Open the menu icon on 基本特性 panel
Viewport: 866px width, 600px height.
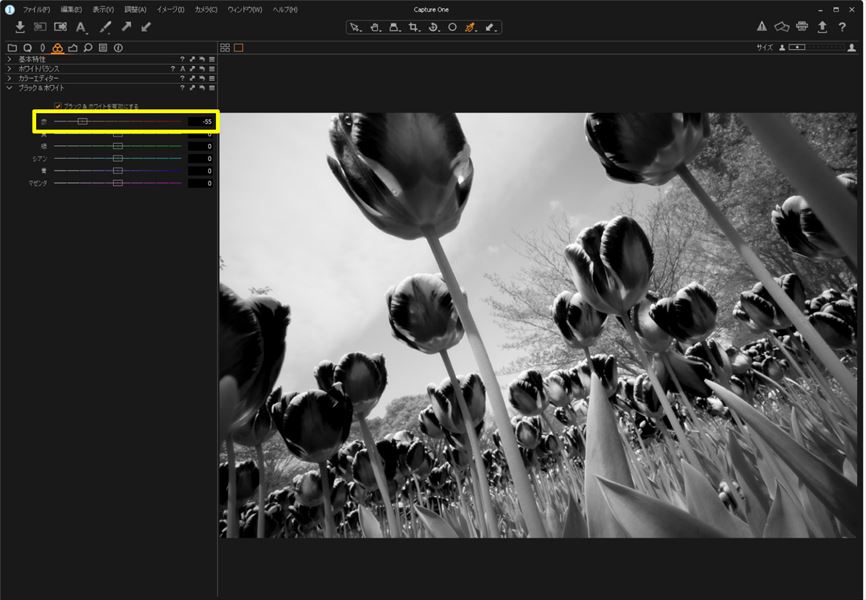tap(212, 59)
